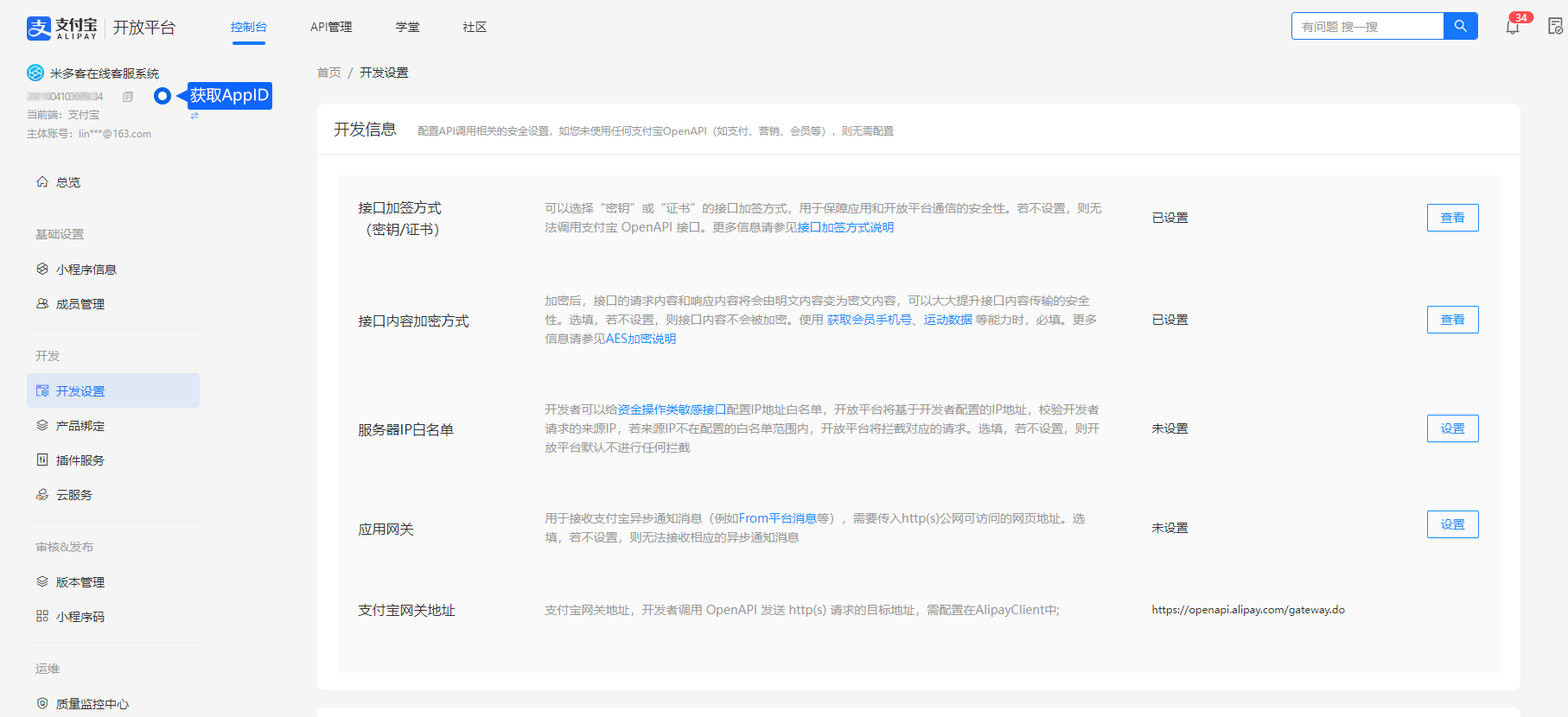The height and width of the screenshot is (717, 1568).
Task: Focus the 有问题 搜一搜 search field
Action: click(1367, 27)
